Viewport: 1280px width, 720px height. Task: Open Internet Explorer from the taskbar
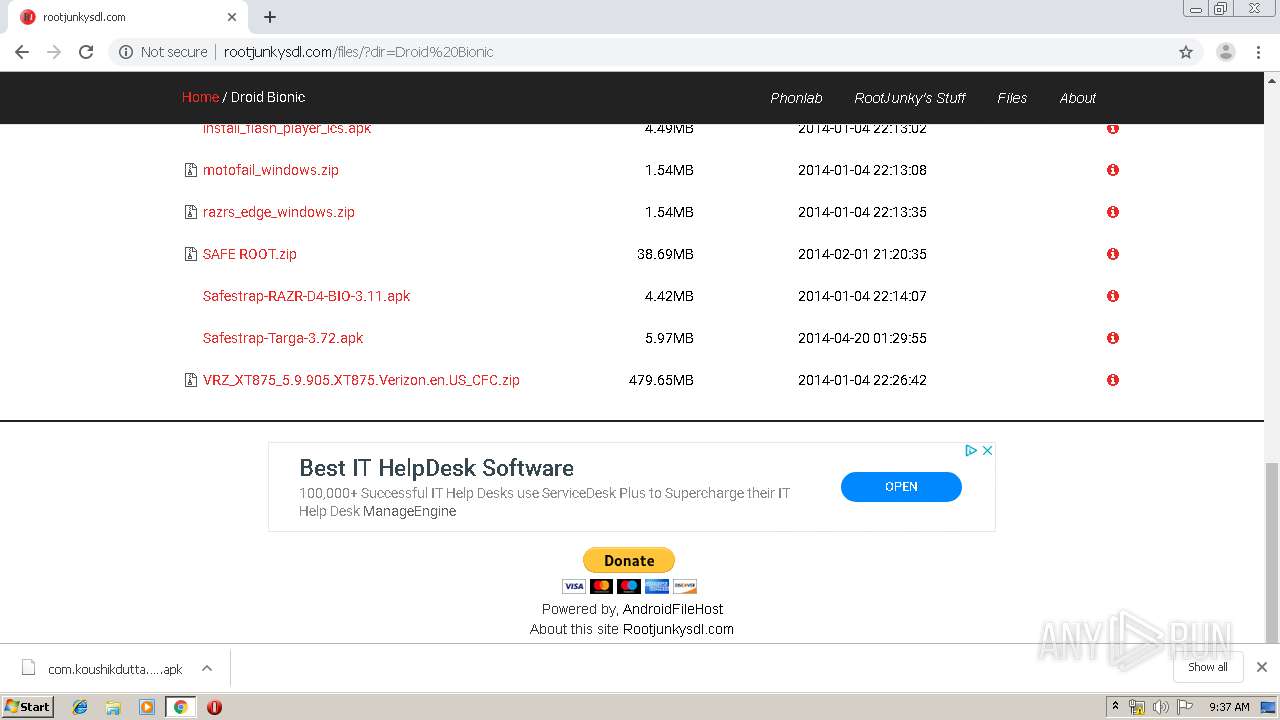coord(80,707)
